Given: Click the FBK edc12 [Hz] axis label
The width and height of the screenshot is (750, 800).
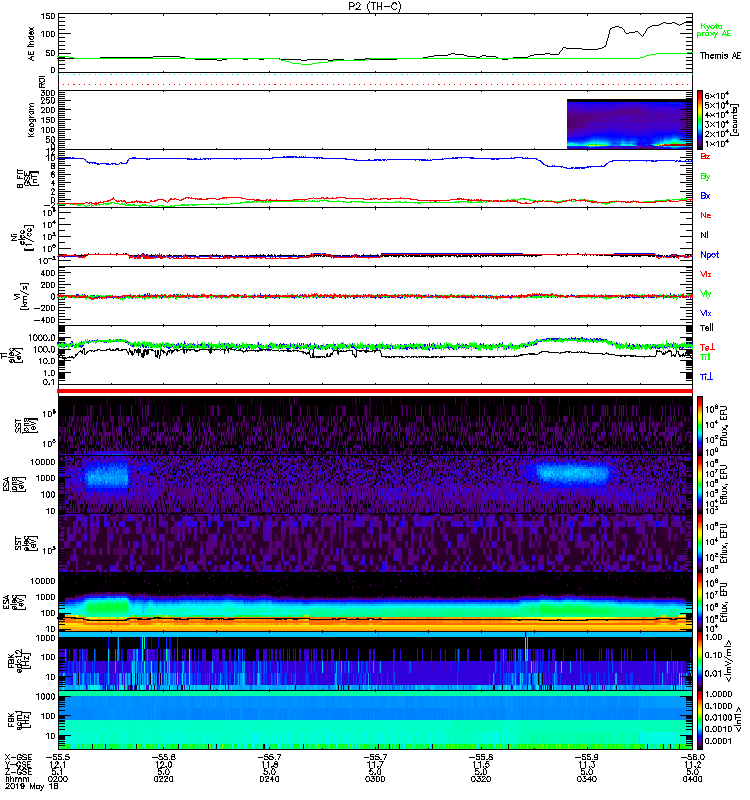Looking at the screenshot, I should tap(18, 659).
